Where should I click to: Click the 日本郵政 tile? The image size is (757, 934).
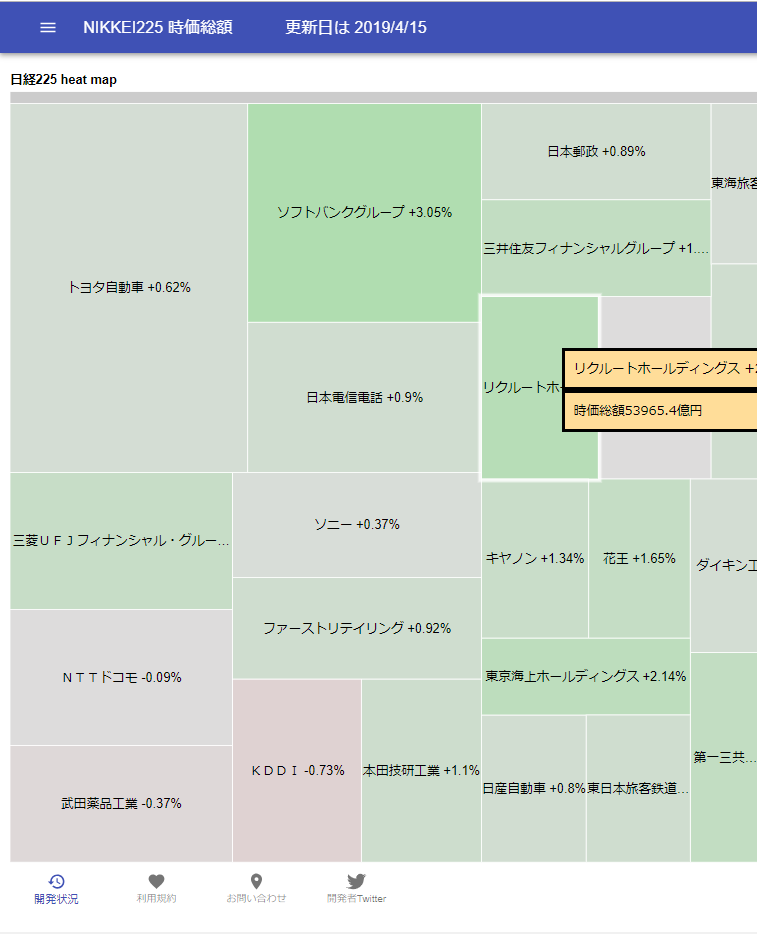pos(595,151)
